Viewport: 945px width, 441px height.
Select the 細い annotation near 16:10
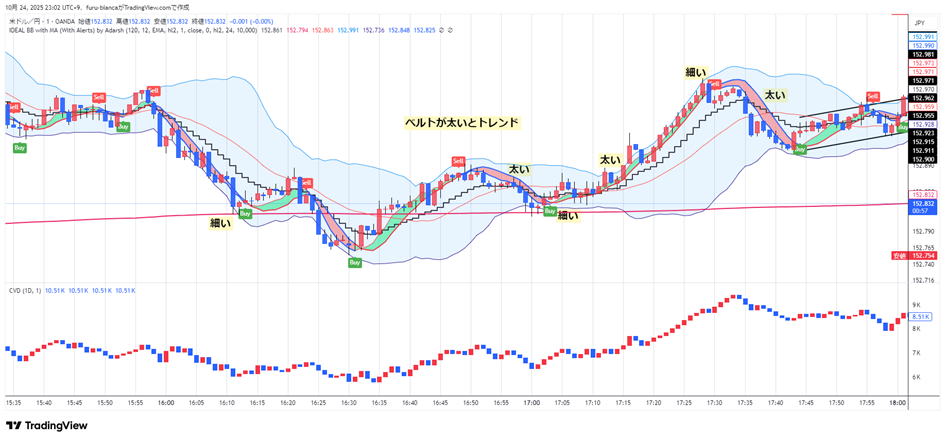point(221,223)
